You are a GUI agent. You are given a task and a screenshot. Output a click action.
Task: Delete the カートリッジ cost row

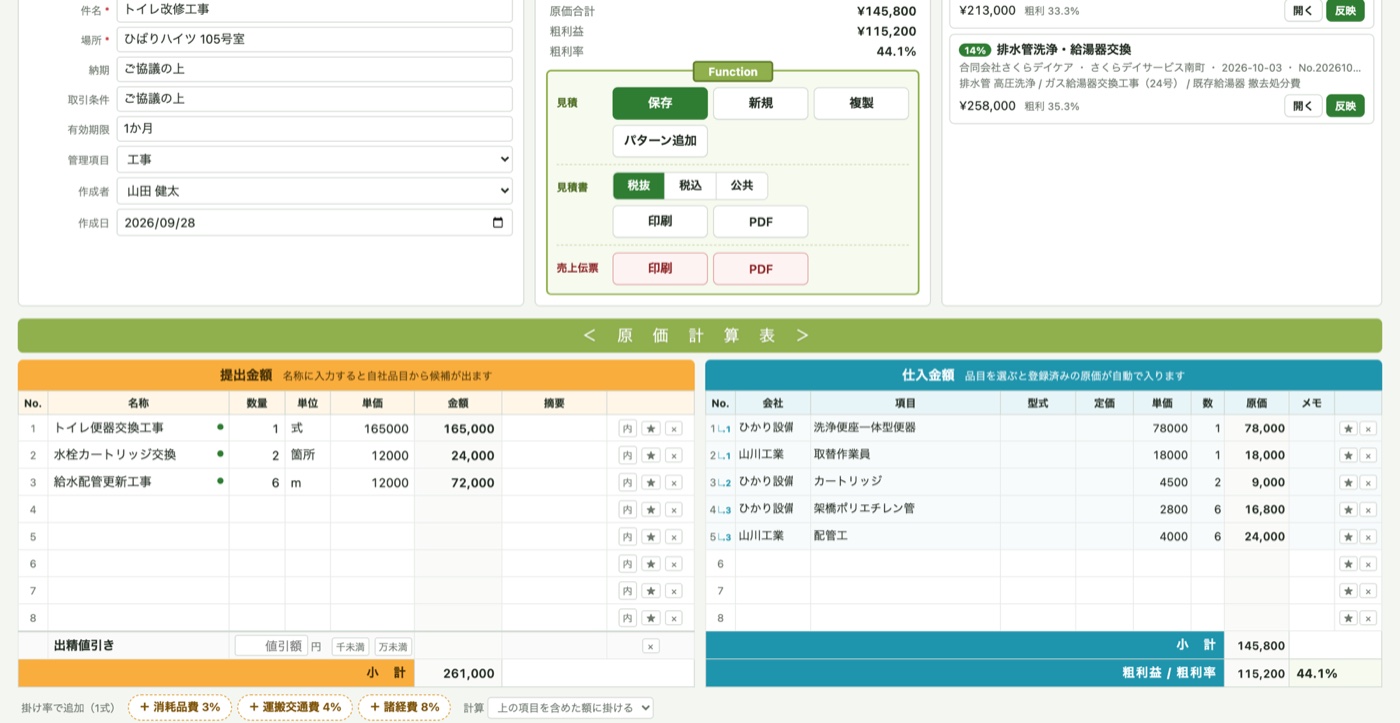pos(1368,482)
